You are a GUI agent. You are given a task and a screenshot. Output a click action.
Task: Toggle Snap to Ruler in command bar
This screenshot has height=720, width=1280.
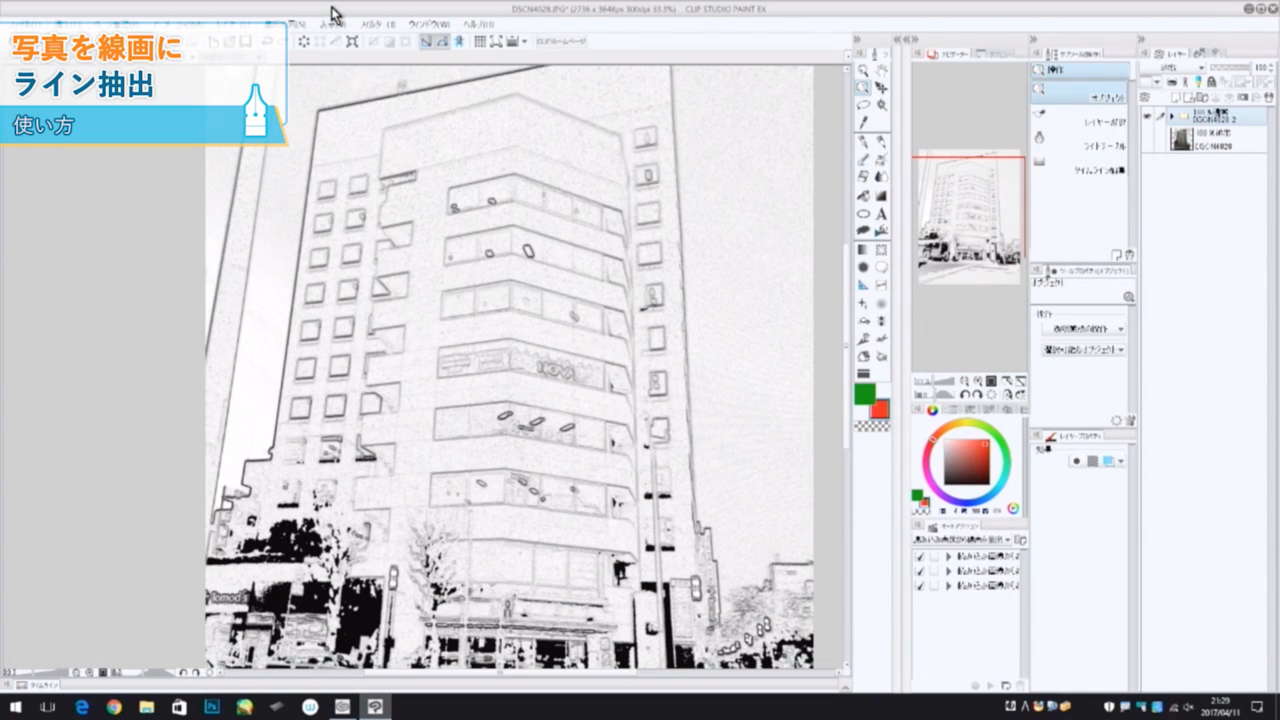click(x=426, y=41)
